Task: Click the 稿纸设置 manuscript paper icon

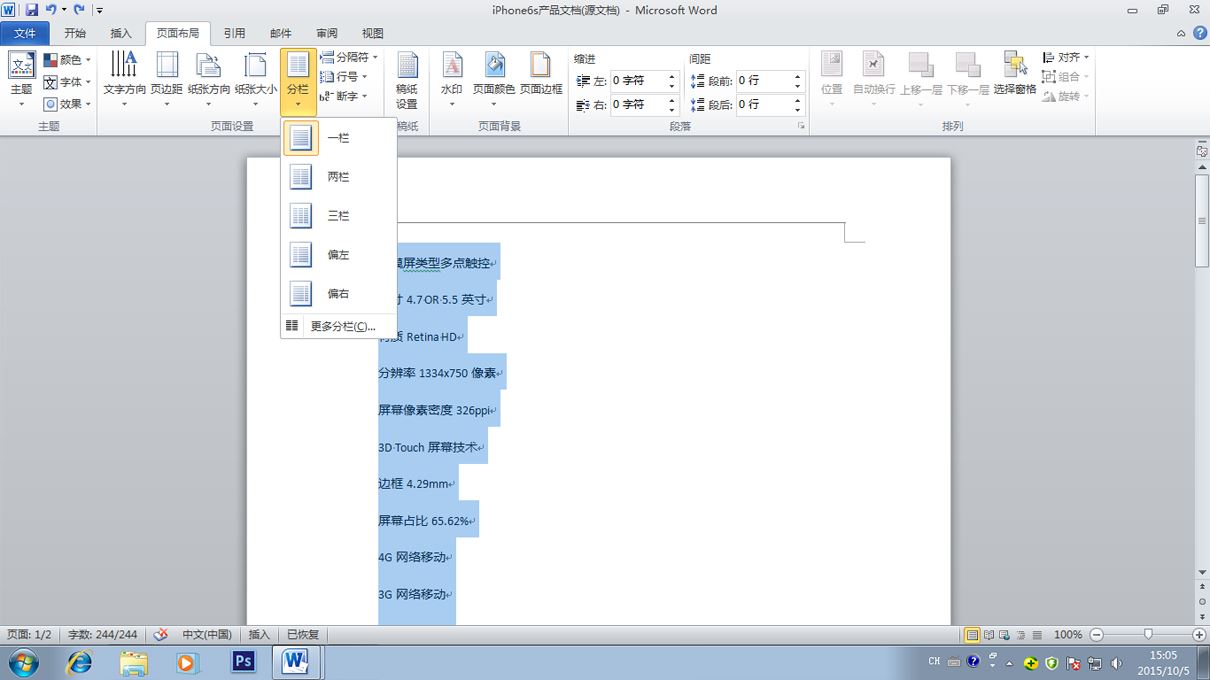Action: [407, 66]
